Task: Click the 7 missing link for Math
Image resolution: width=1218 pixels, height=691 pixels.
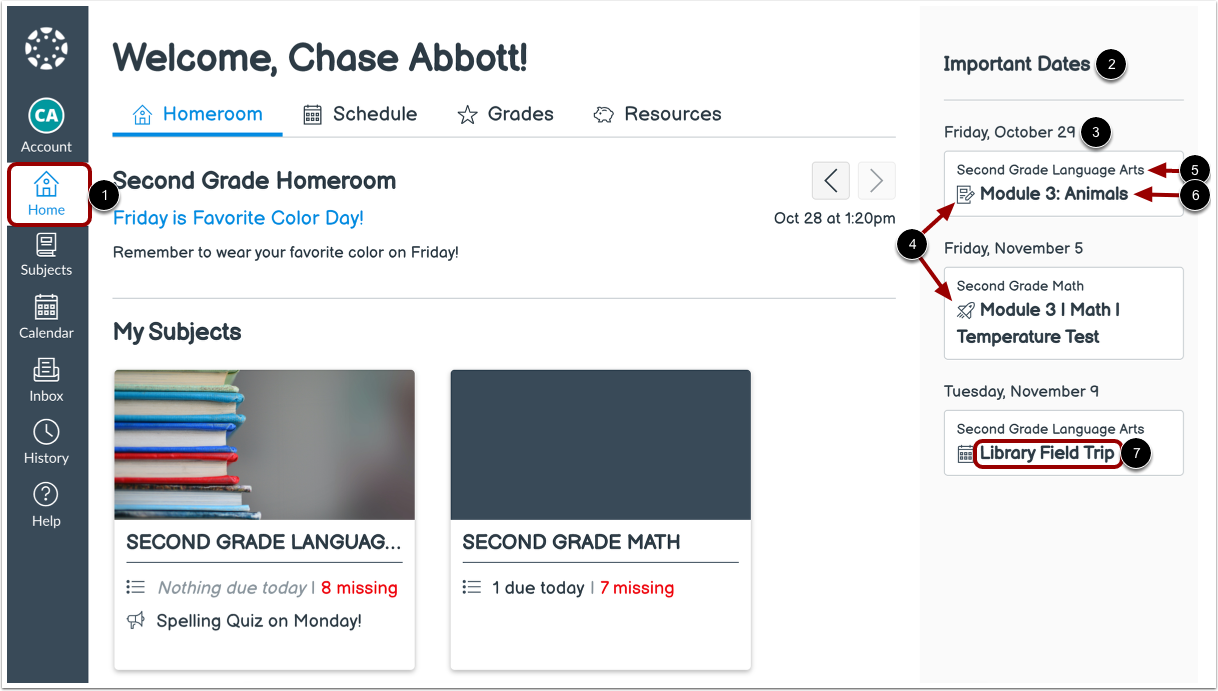Action: (x=637, y=588)
